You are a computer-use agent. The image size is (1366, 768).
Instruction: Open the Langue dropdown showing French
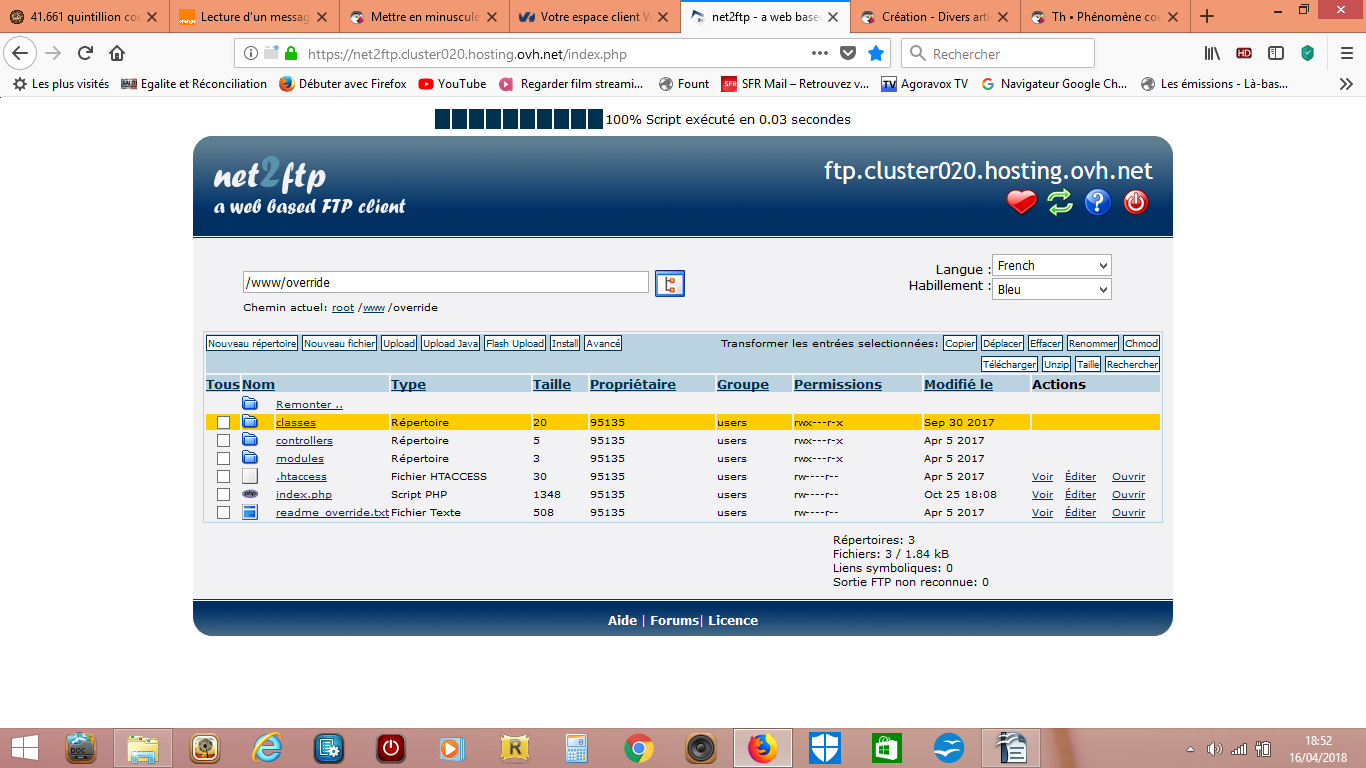click(x=1052, y=265)
